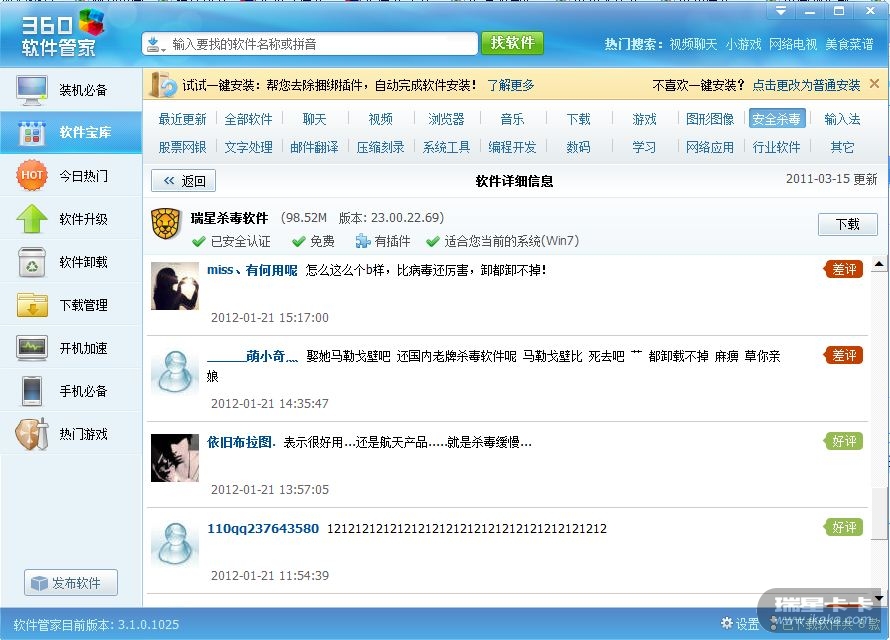
Task: Click the 下载 download button
Action: pyautogui.click(x=847, y=224)
